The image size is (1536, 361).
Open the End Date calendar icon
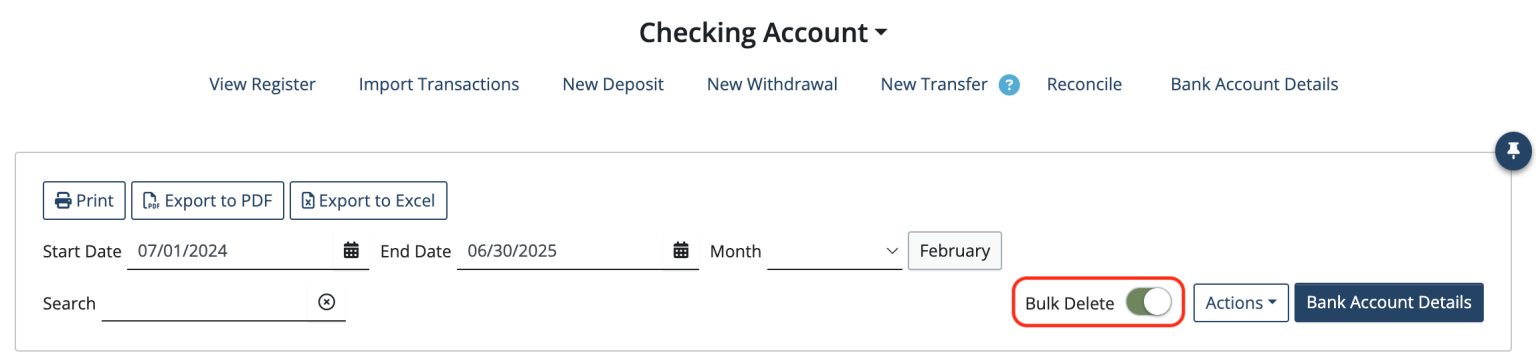pyautogui.click(x=681, y=251)
